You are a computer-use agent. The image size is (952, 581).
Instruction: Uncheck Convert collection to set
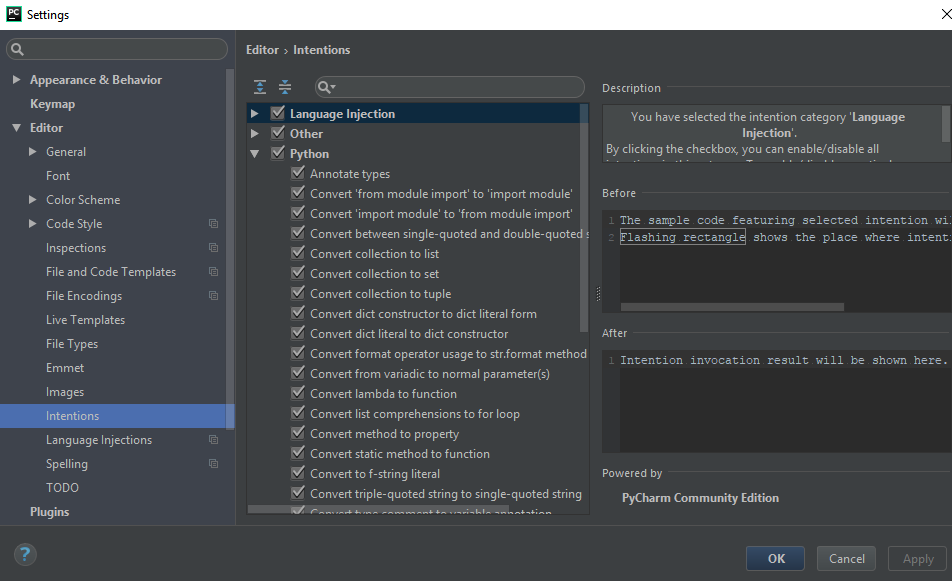click(298, 273)
